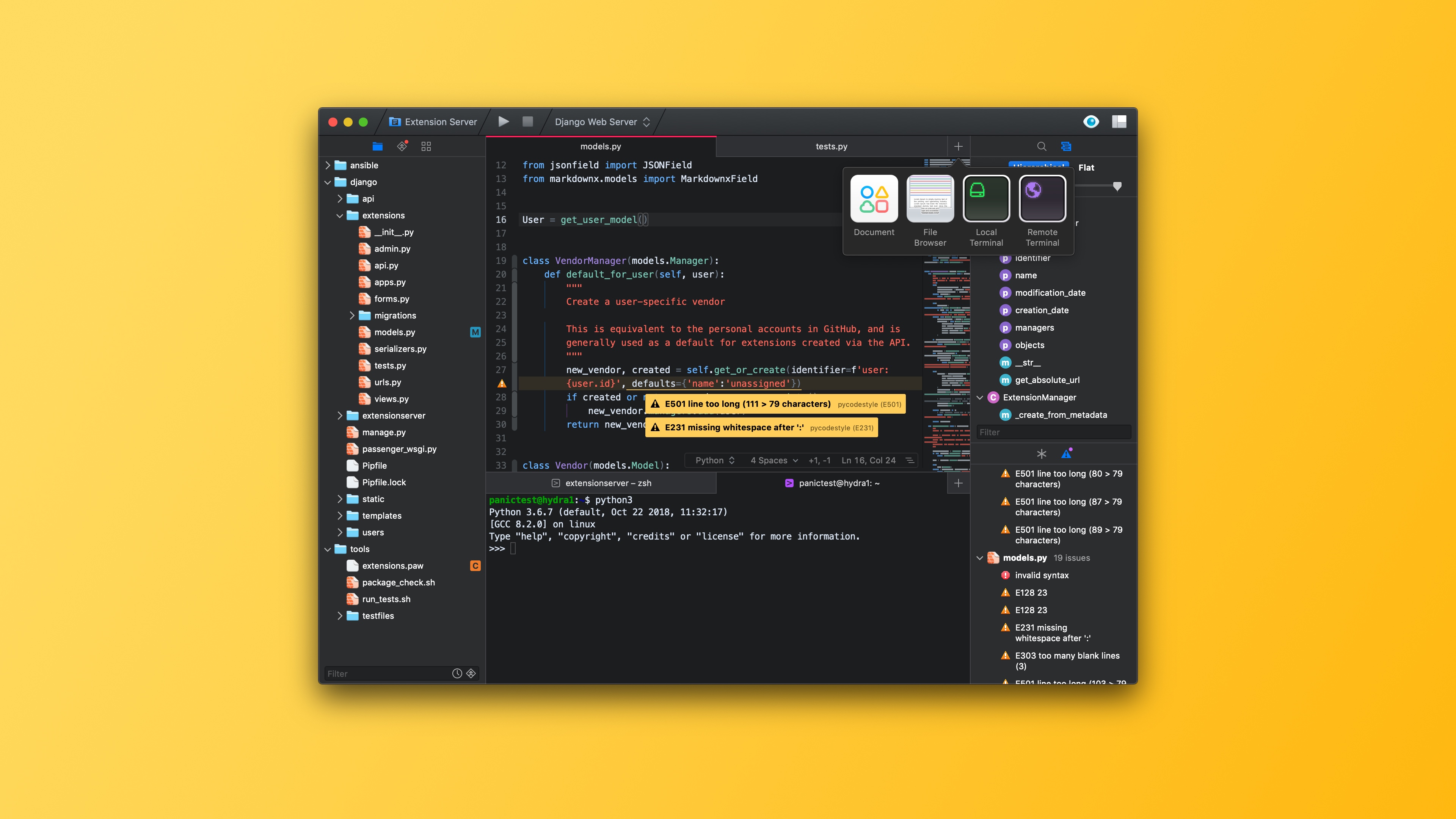Collapse the tools folder
1456x819 pixels.
coord(328,549)
